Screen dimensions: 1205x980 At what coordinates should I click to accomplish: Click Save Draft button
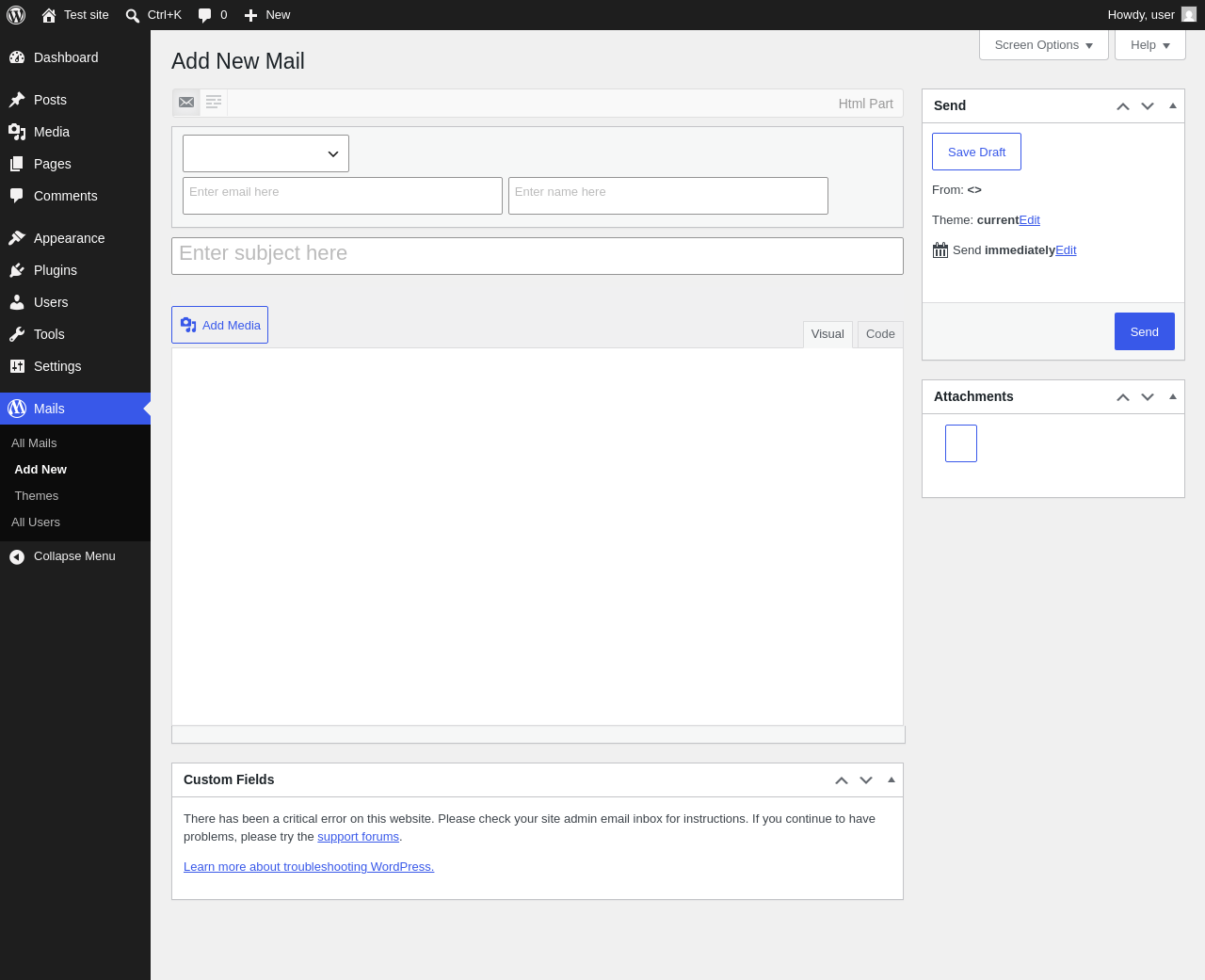(x=976, y=152)
